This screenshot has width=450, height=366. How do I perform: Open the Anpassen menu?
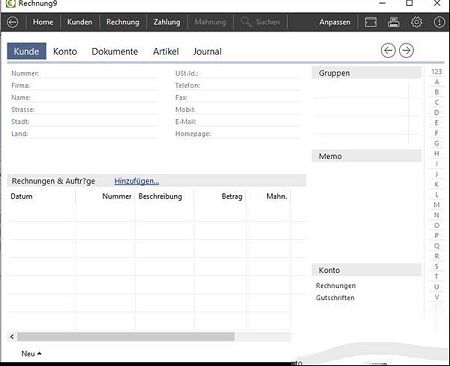335,22
